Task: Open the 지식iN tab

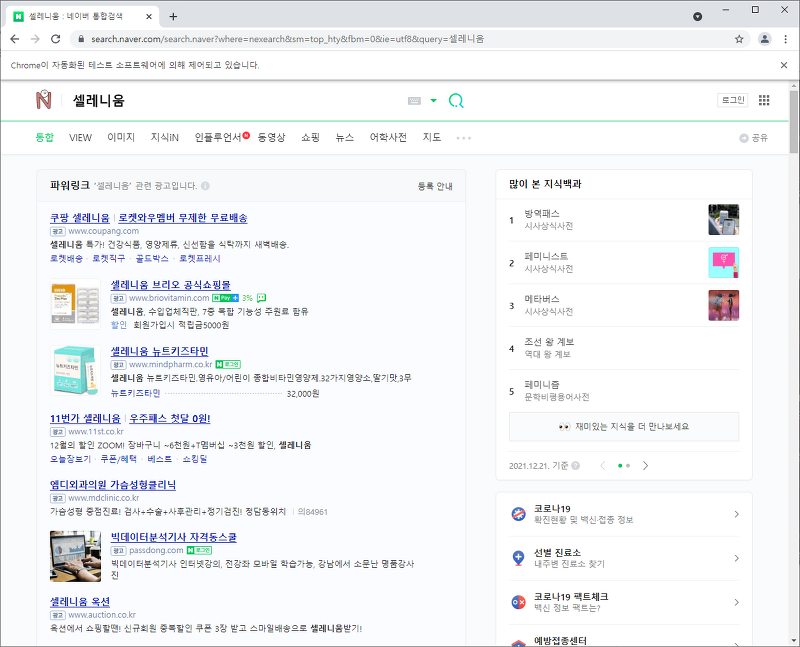Action: pos(164,137)
